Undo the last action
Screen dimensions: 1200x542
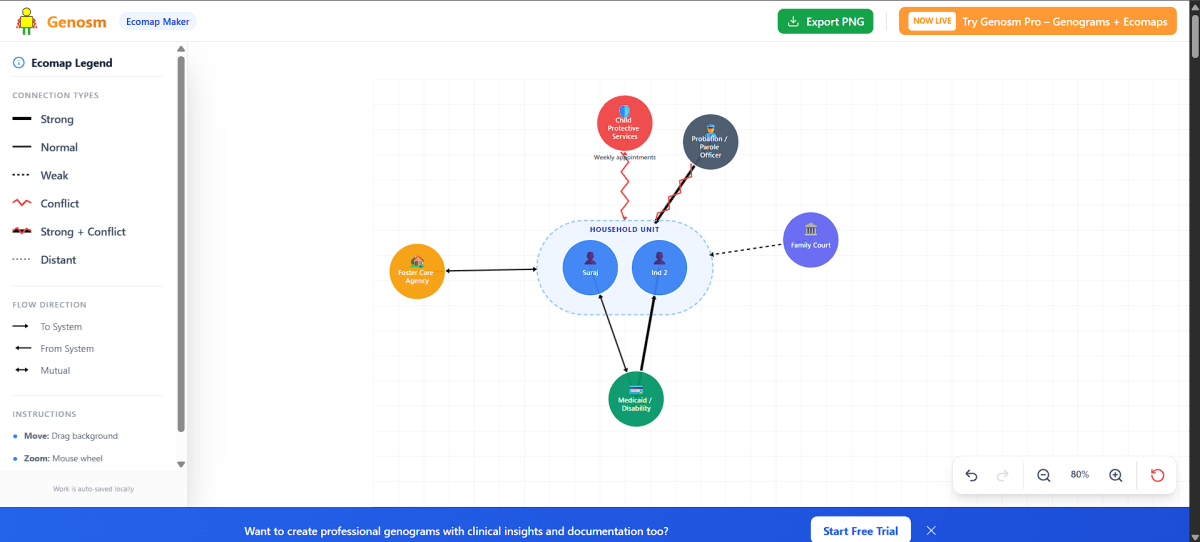tap(971, 475)
